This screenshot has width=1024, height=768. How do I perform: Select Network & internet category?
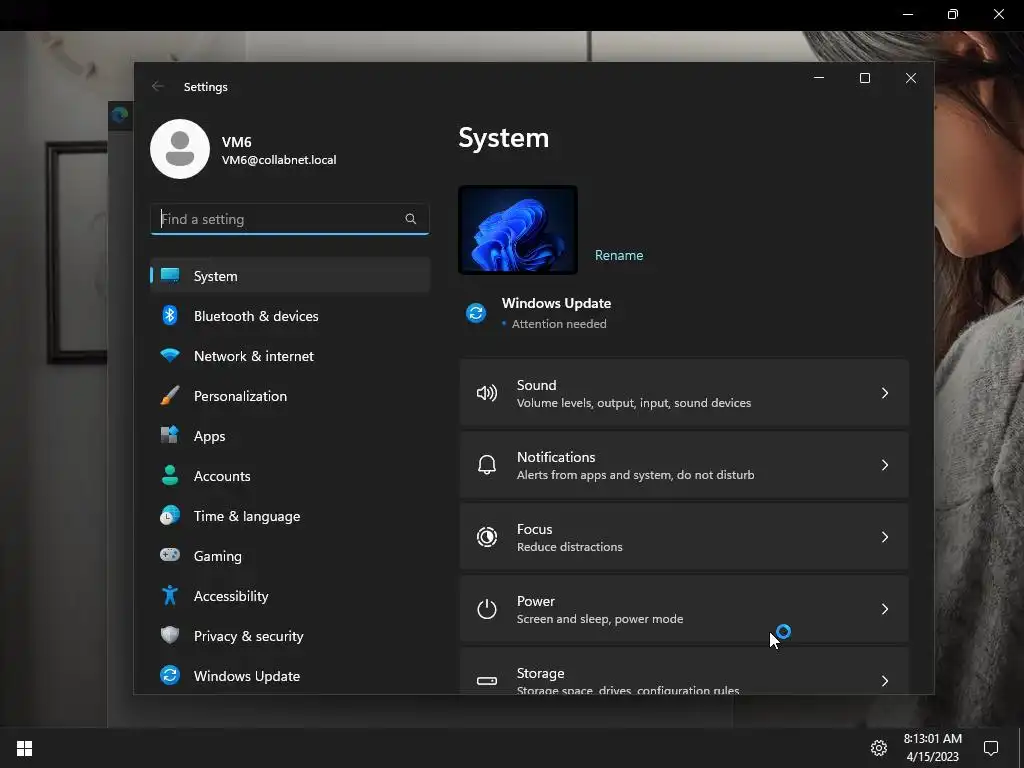(290, 356)
